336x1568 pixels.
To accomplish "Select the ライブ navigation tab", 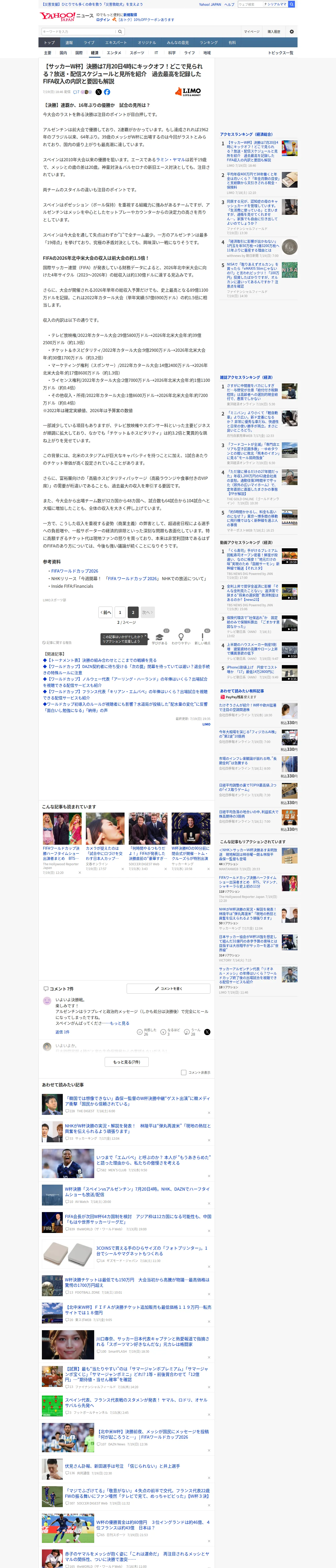I will [x=89, y=43].
